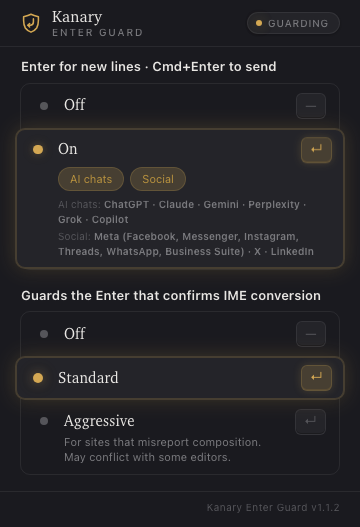The image size is (360, 527).
Task: Click the GUARDING status badge
Action: 293,23
